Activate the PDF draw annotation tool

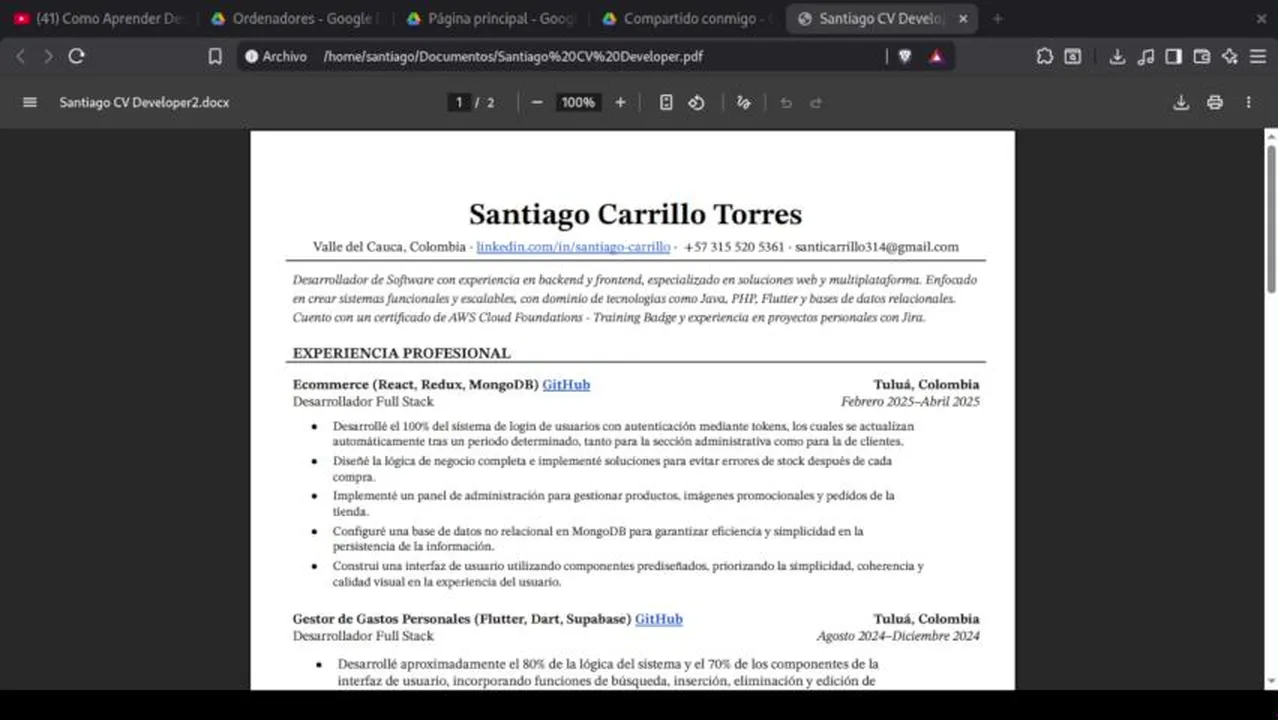pos(743,102)
